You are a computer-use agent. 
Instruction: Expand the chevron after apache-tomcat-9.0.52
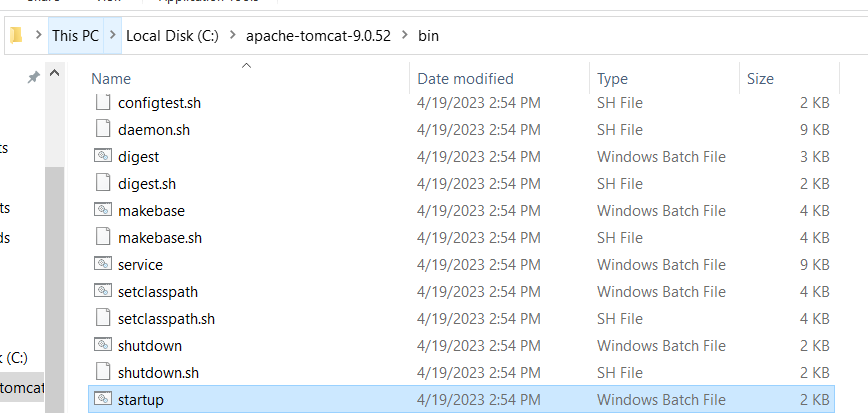pos(405,35)
